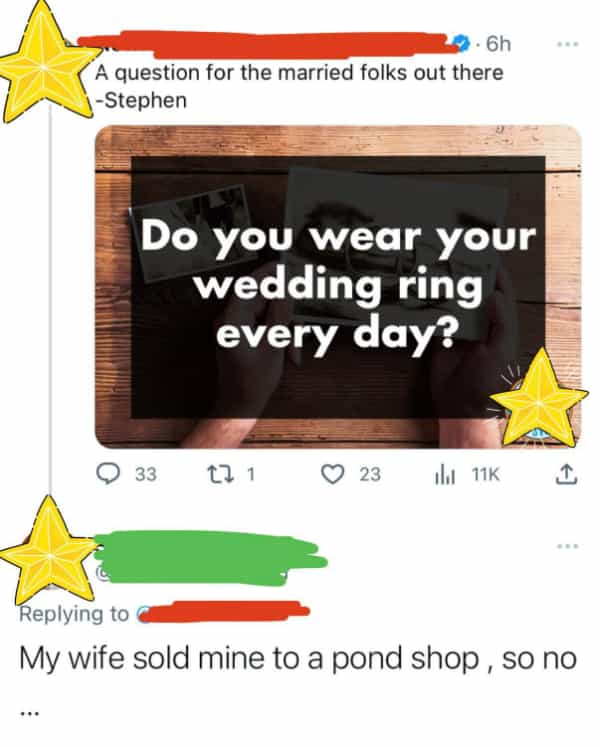Image resolution: width=600 pixels, height=747 pixels.
Task: Click the star covering the top-left avatar
Action: [x=44, y=62]
